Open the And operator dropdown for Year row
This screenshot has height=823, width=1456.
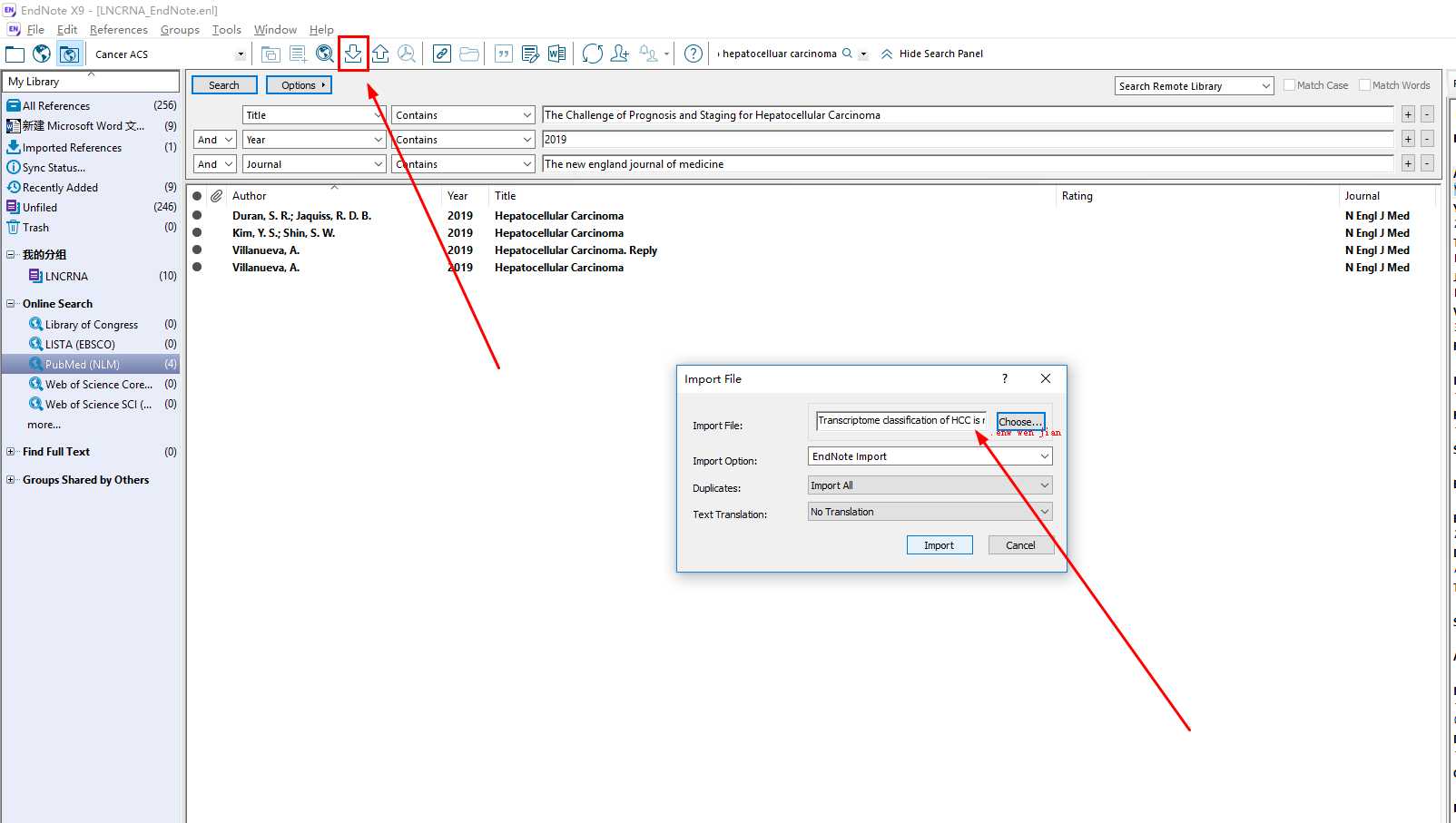pyautogui.click(x=215, y=140)
